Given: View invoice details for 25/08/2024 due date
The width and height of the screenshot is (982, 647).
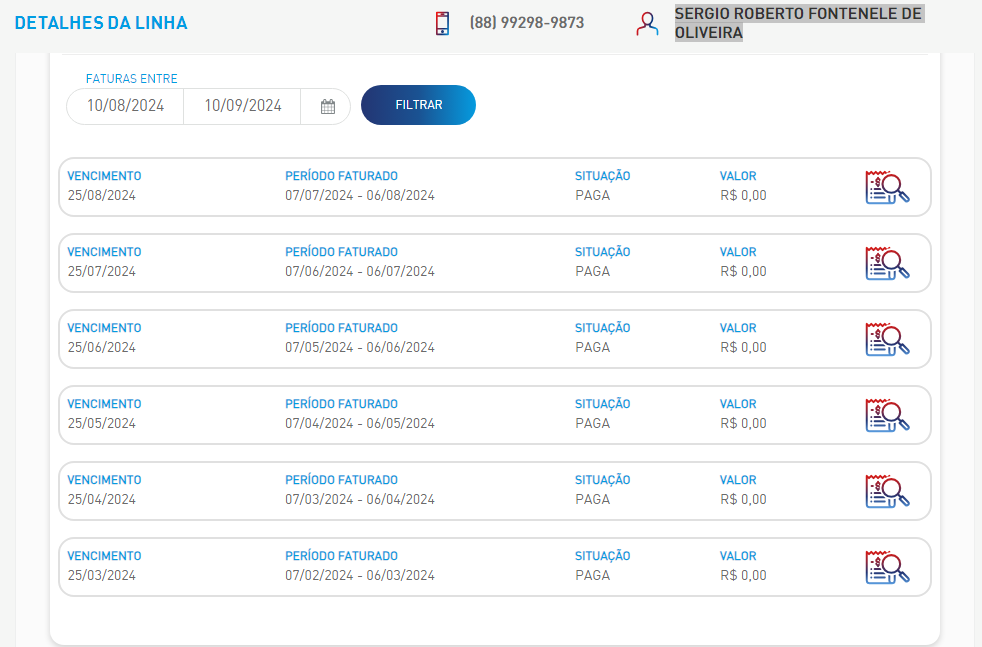Looking at the screenshot, I should [887, 187].
